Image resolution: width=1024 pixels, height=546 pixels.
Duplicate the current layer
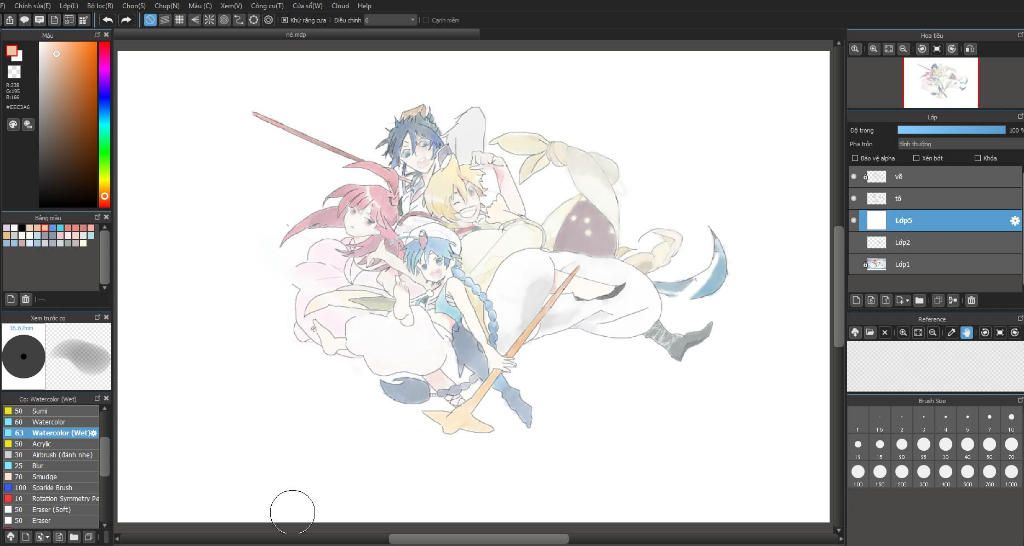(x=938, y=300)
